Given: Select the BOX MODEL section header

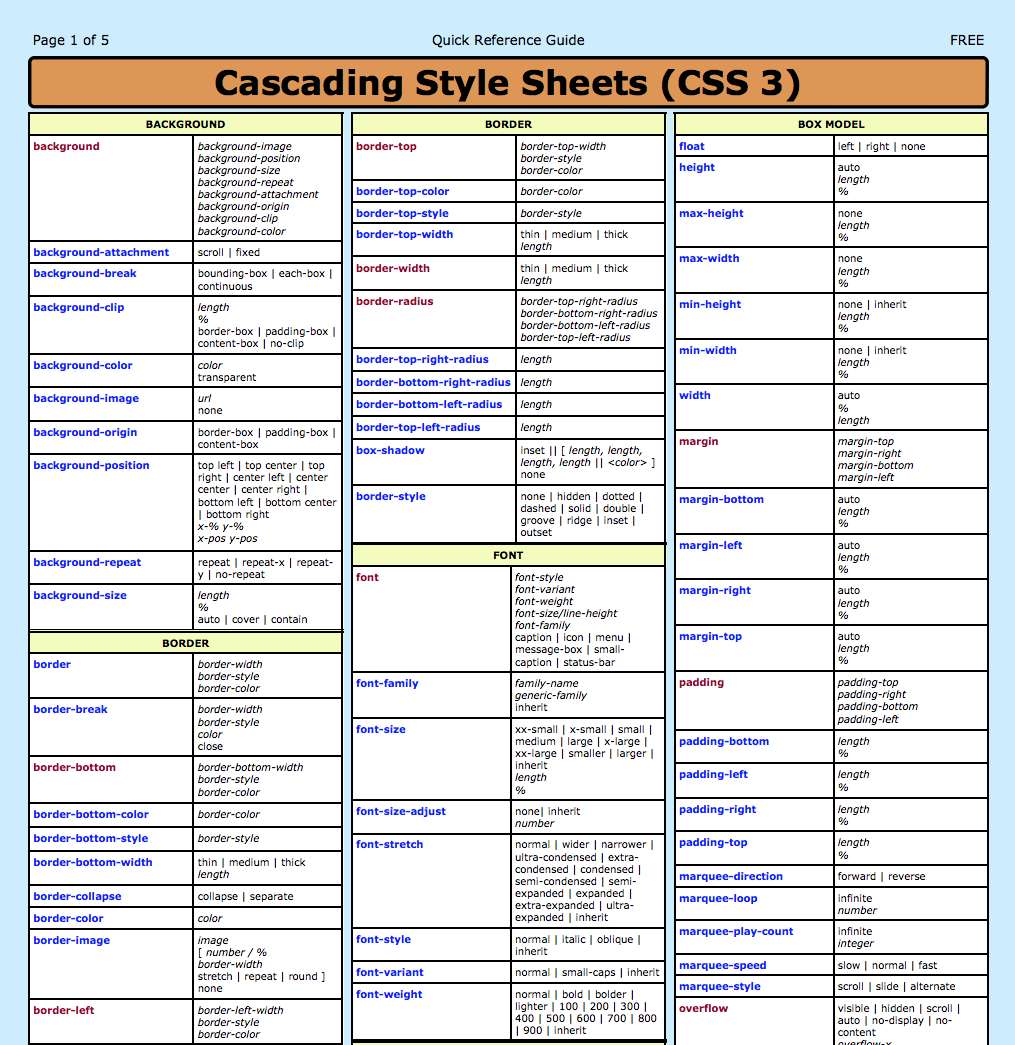Looking at the screenshot, I should 831,124.
